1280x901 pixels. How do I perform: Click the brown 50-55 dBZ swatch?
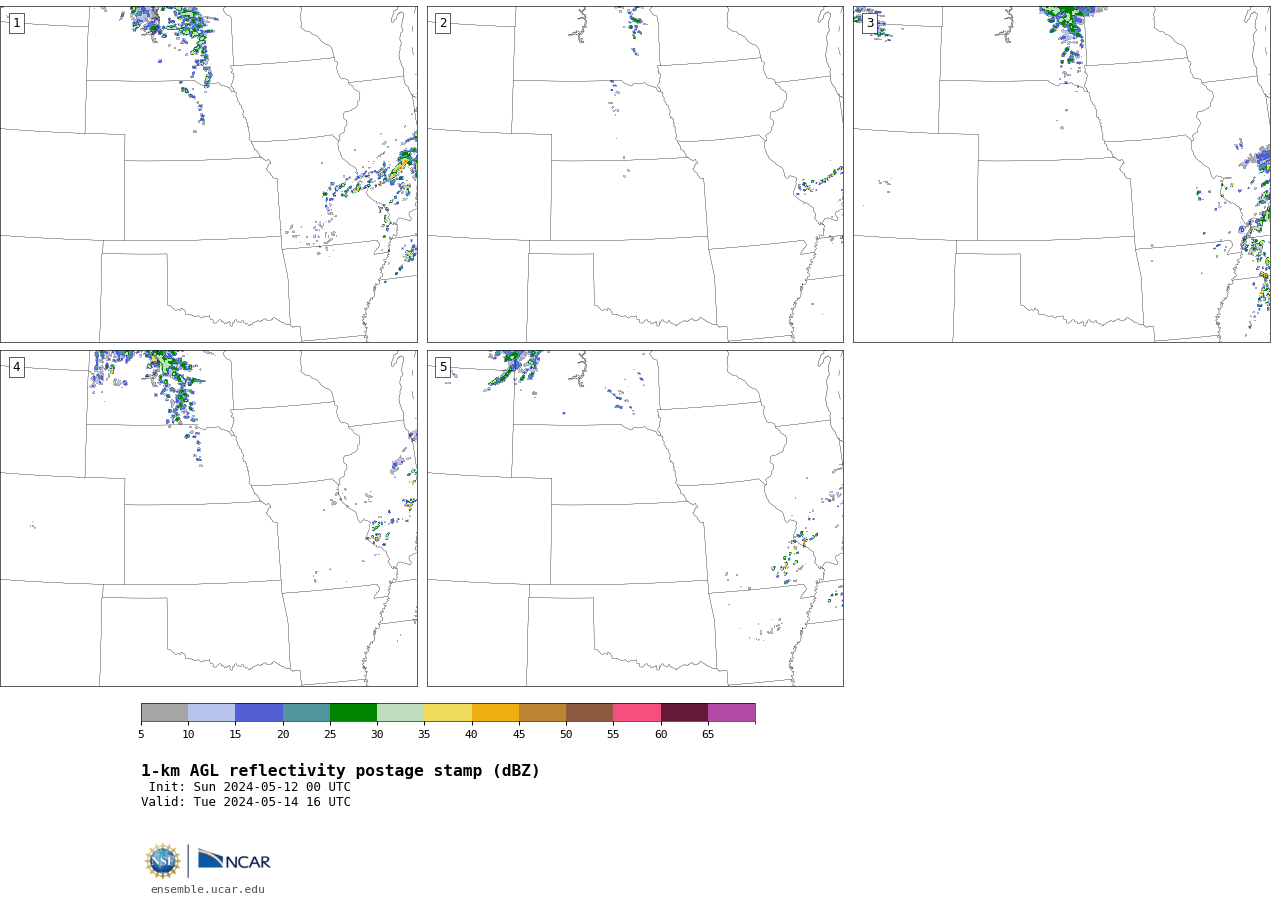pyautogui.click(x=589, y=713)
